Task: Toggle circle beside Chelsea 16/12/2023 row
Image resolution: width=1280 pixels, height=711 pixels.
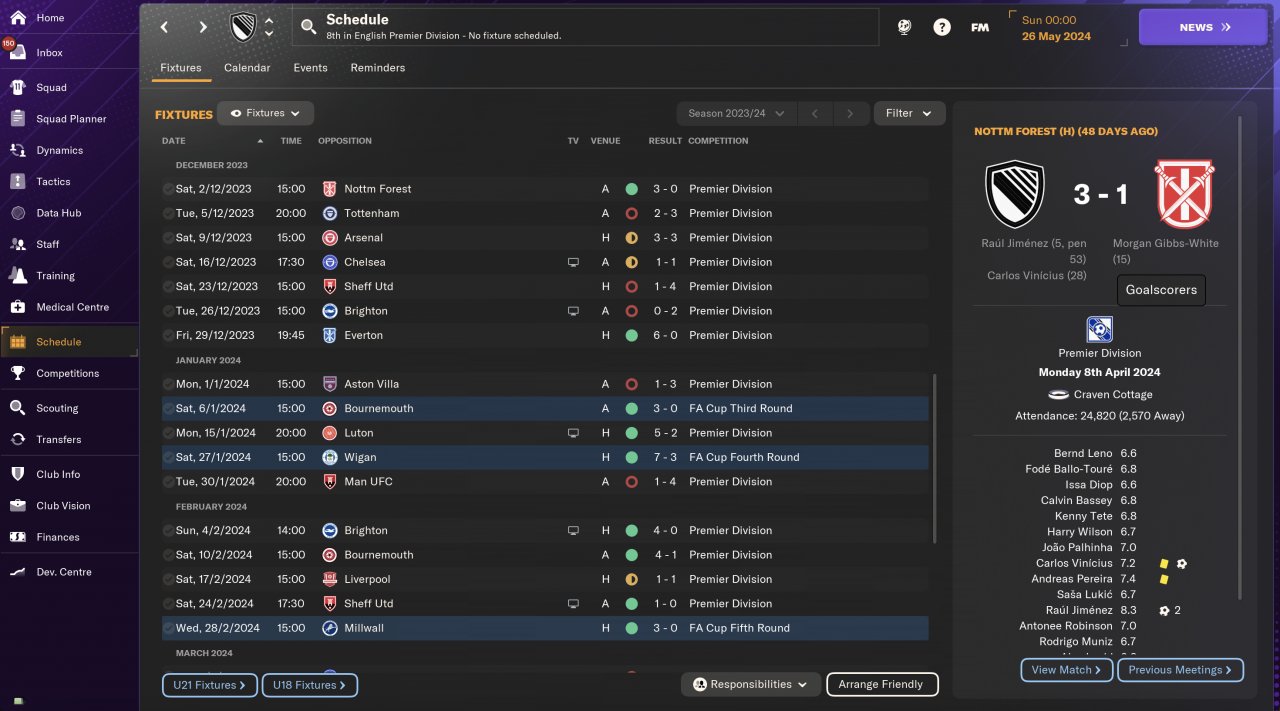Action: point(168,262)
